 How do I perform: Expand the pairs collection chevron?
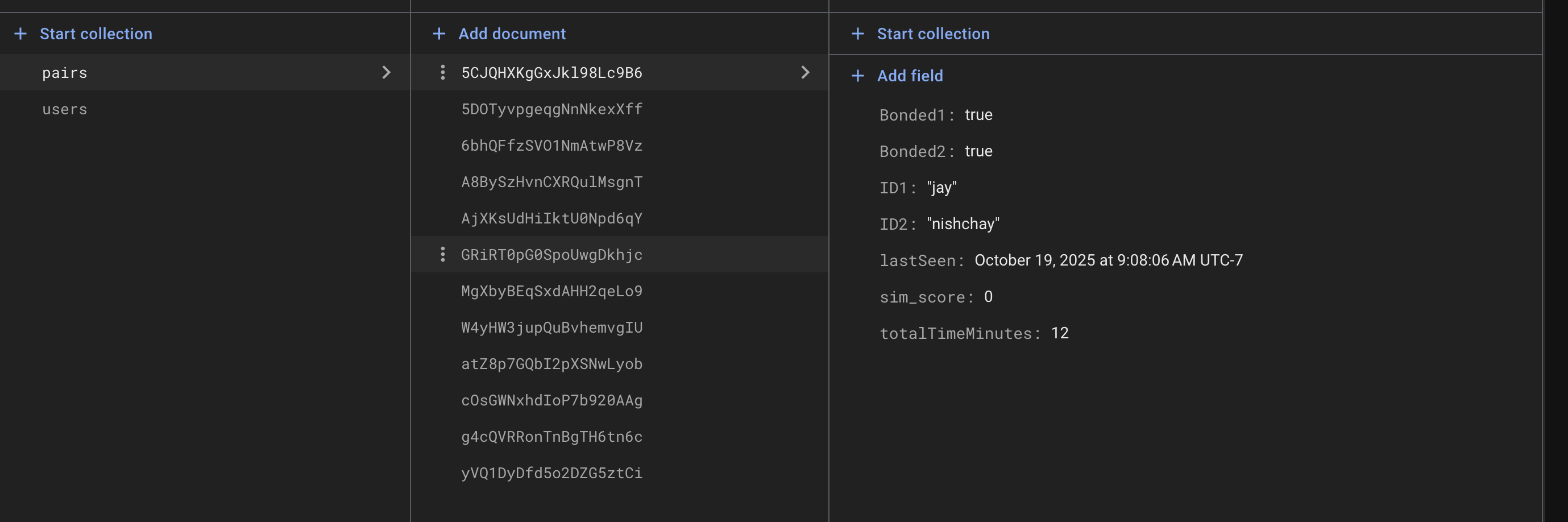click(x=386, y=72)
